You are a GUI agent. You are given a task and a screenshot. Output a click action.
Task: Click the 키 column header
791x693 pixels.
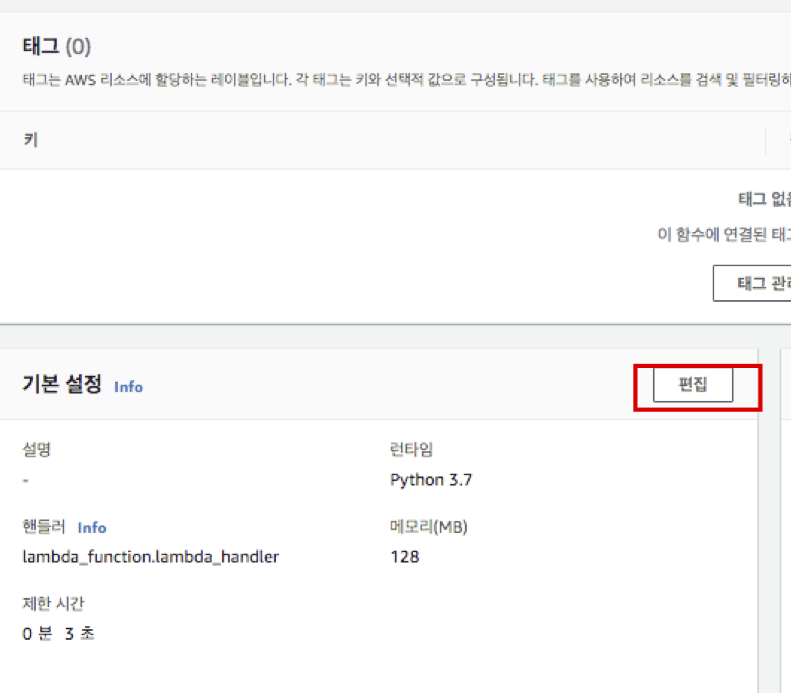point(30,140)
